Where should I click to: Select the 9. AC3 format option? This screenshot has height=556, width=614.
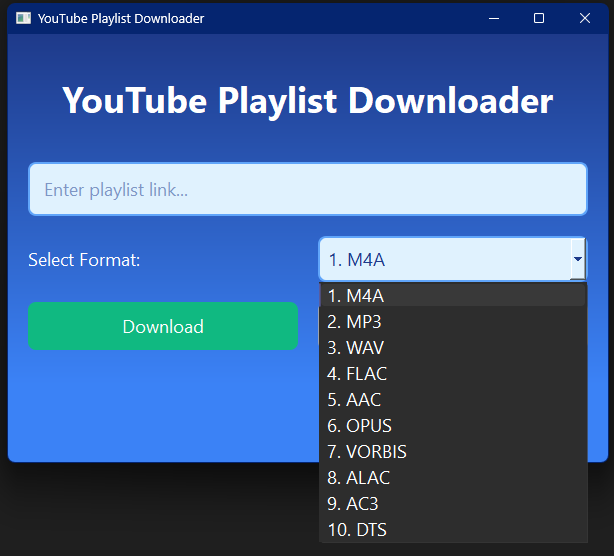(453, 504)
